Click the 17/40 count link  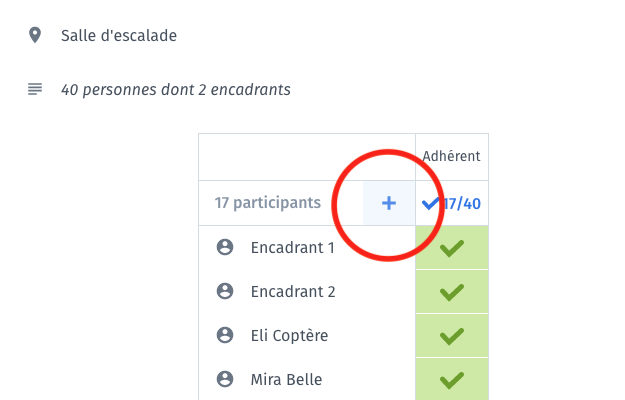pos(462,204)
